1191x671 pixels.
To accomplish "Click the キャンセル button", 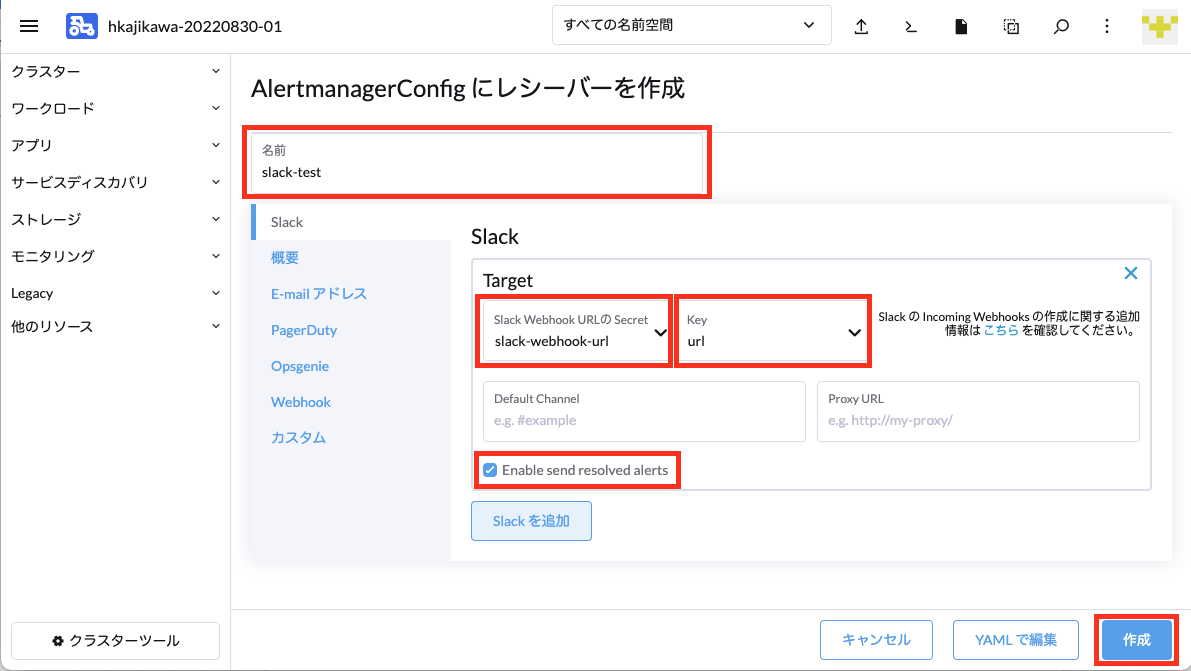I will [x=876, y=640].
